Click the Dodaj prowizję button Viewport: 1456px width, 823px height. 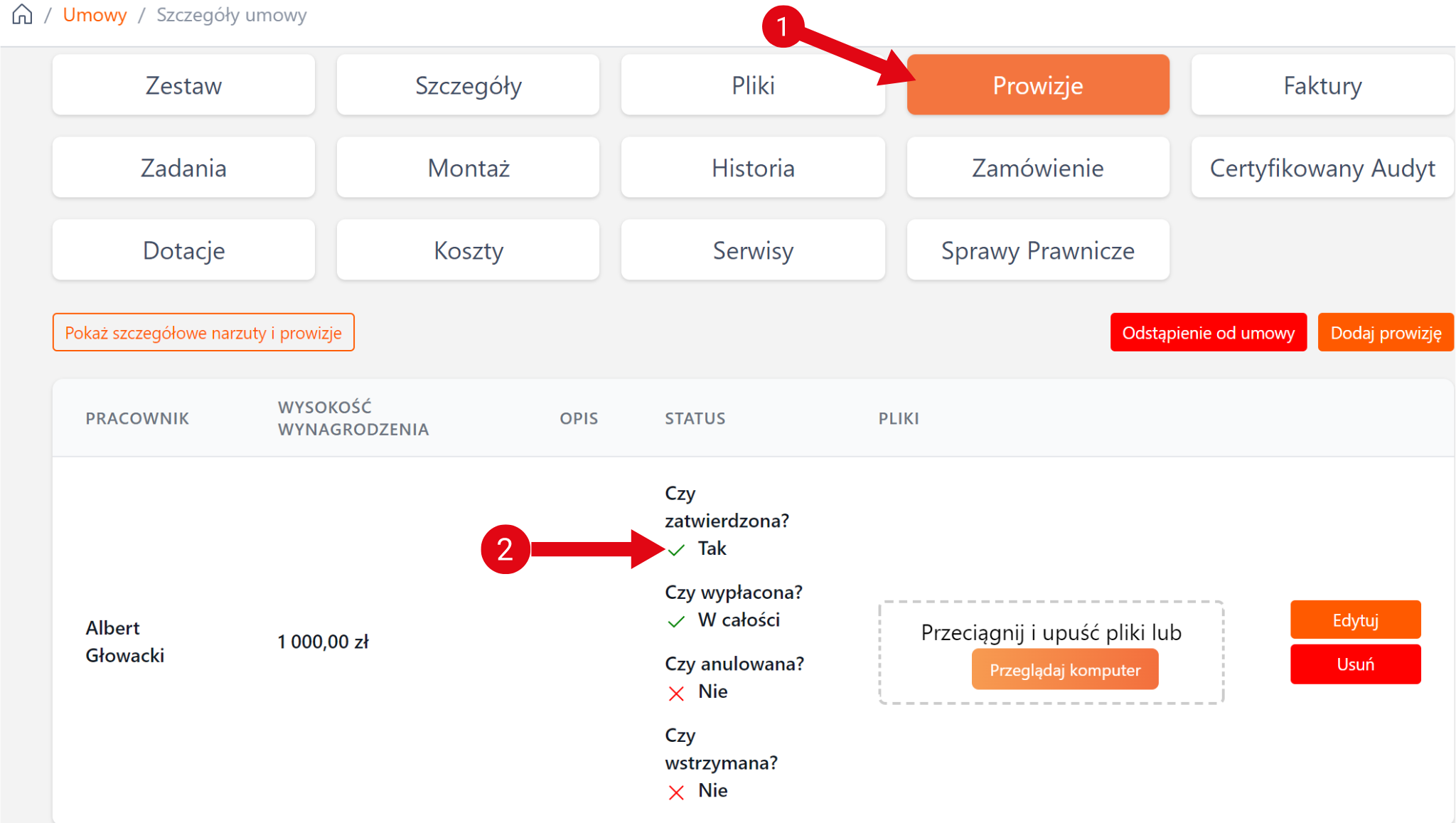pyautogui.click(x=1386, y=333)
